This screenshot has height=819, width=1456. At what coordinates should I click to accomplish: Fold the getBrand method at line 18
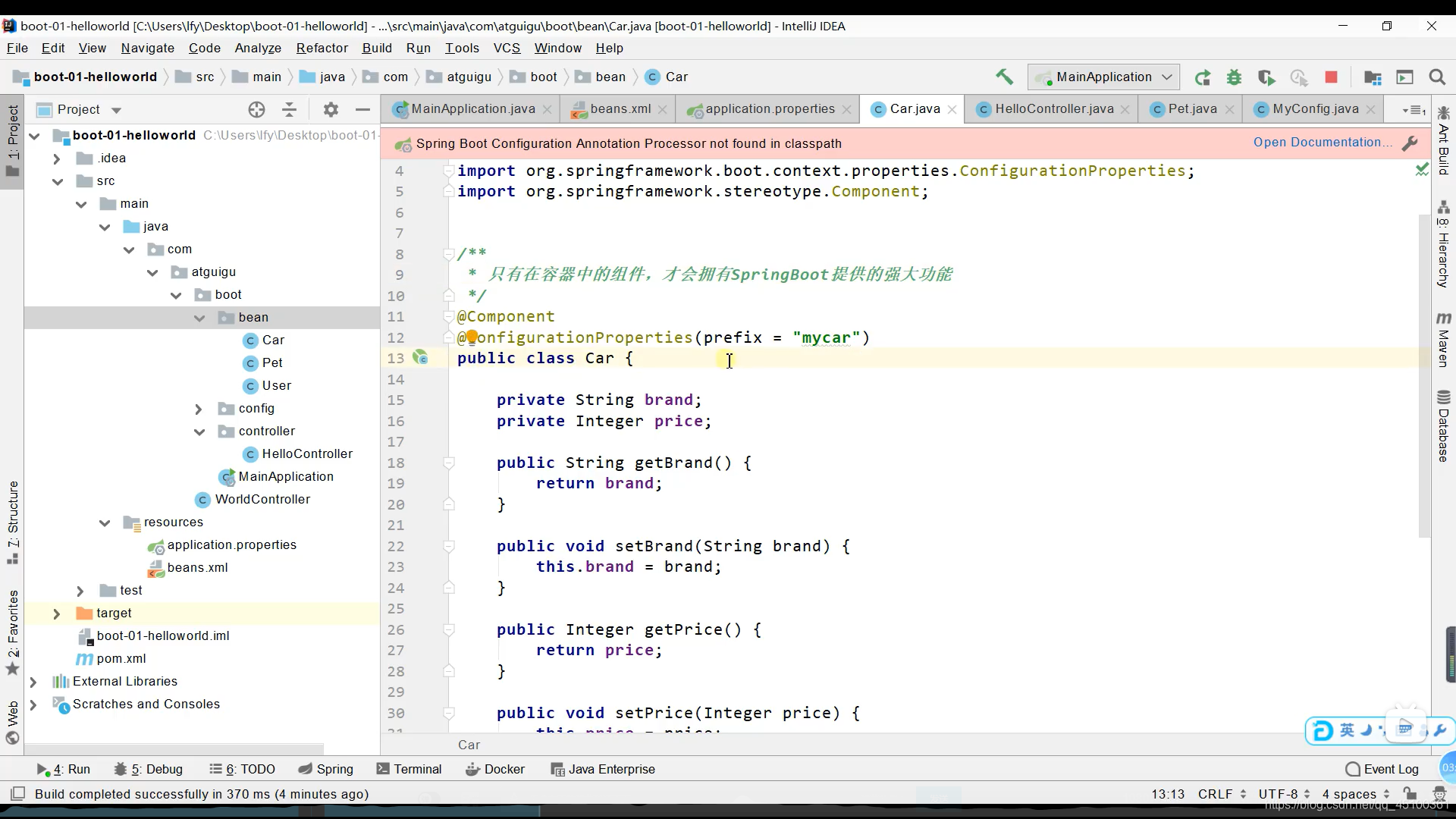point(449,463)
